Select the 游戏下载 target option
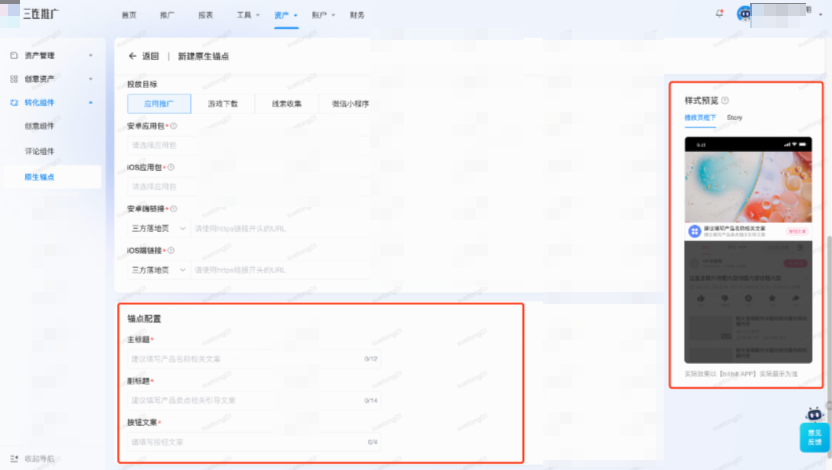The height and width of the screenshot is (470, 832). [x=223, y=103]
